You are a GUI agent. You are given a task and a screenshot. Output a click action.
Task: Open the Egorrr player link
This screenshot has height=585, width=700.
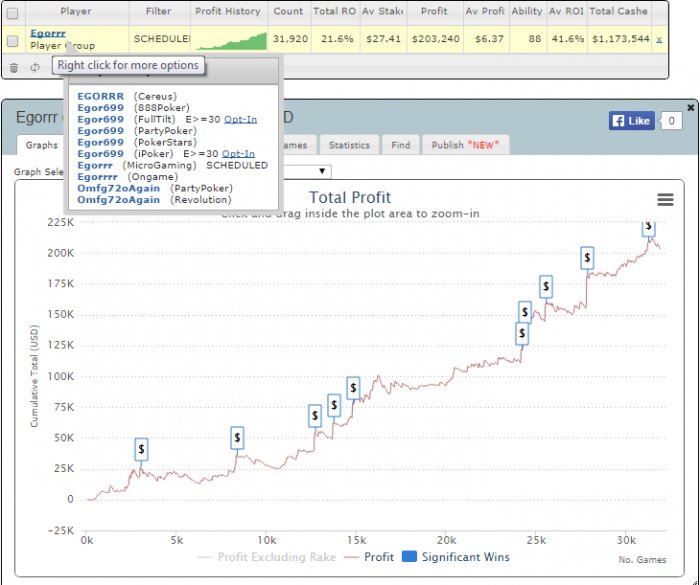pyautogui.click(x=48, y=33)
